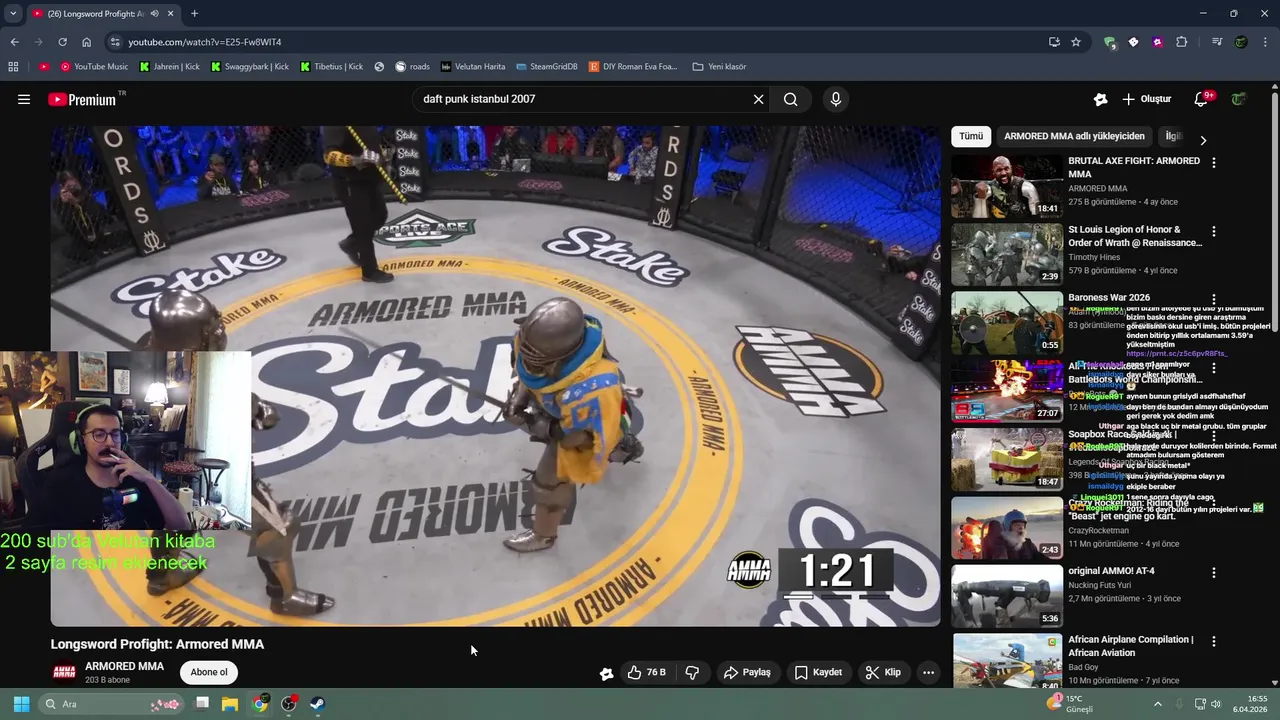Open the sparkle icon left of like button
Viewport: 1280px width, 720px height.
tap(606, 673)
